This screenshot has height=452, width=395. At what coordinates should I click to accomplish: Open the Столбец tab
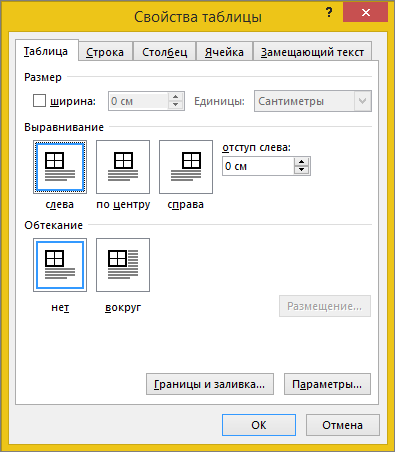[x=165, y=52]
